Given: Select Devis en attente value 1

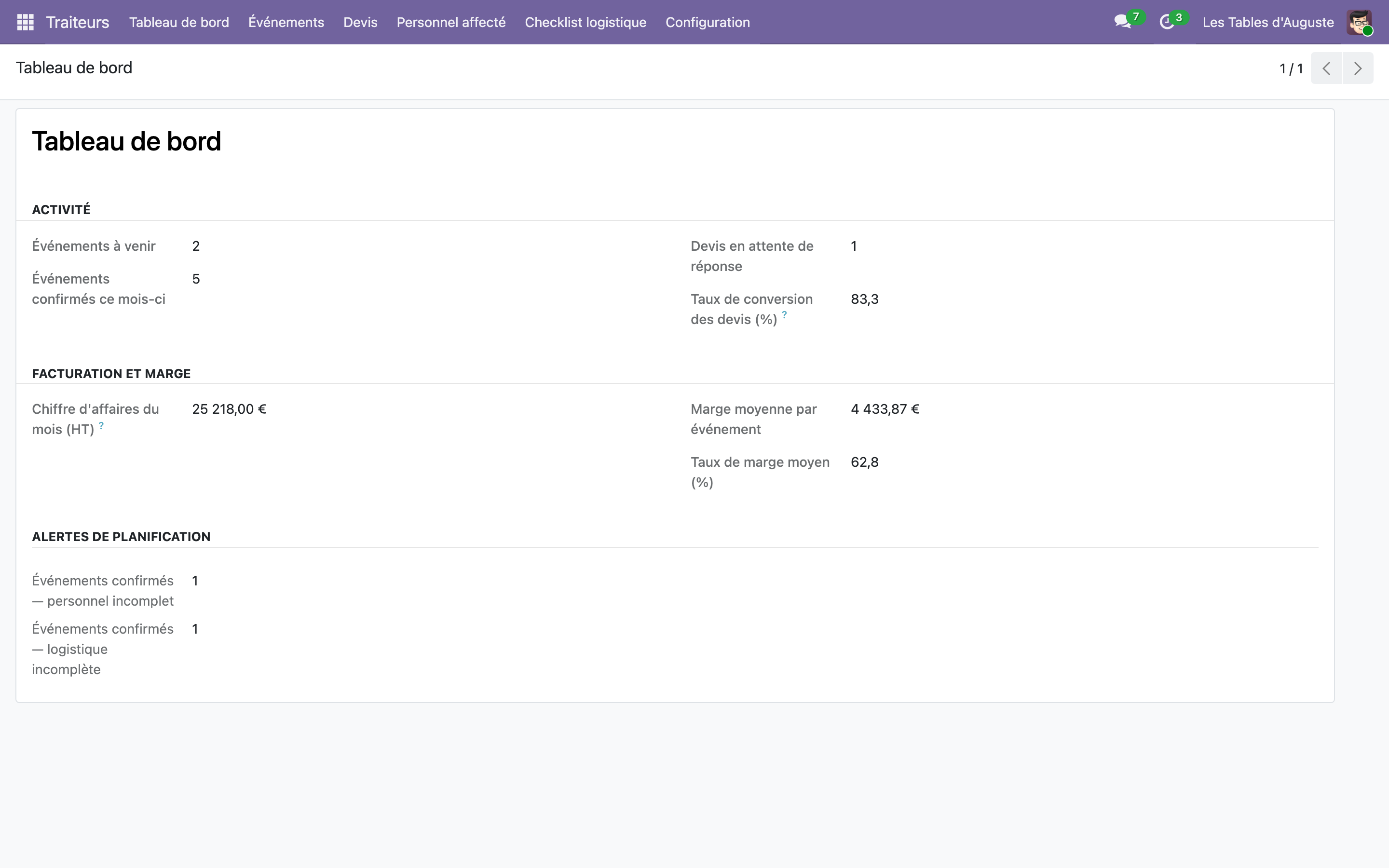Looking at the screenshot, I should (x=854, y=246).
